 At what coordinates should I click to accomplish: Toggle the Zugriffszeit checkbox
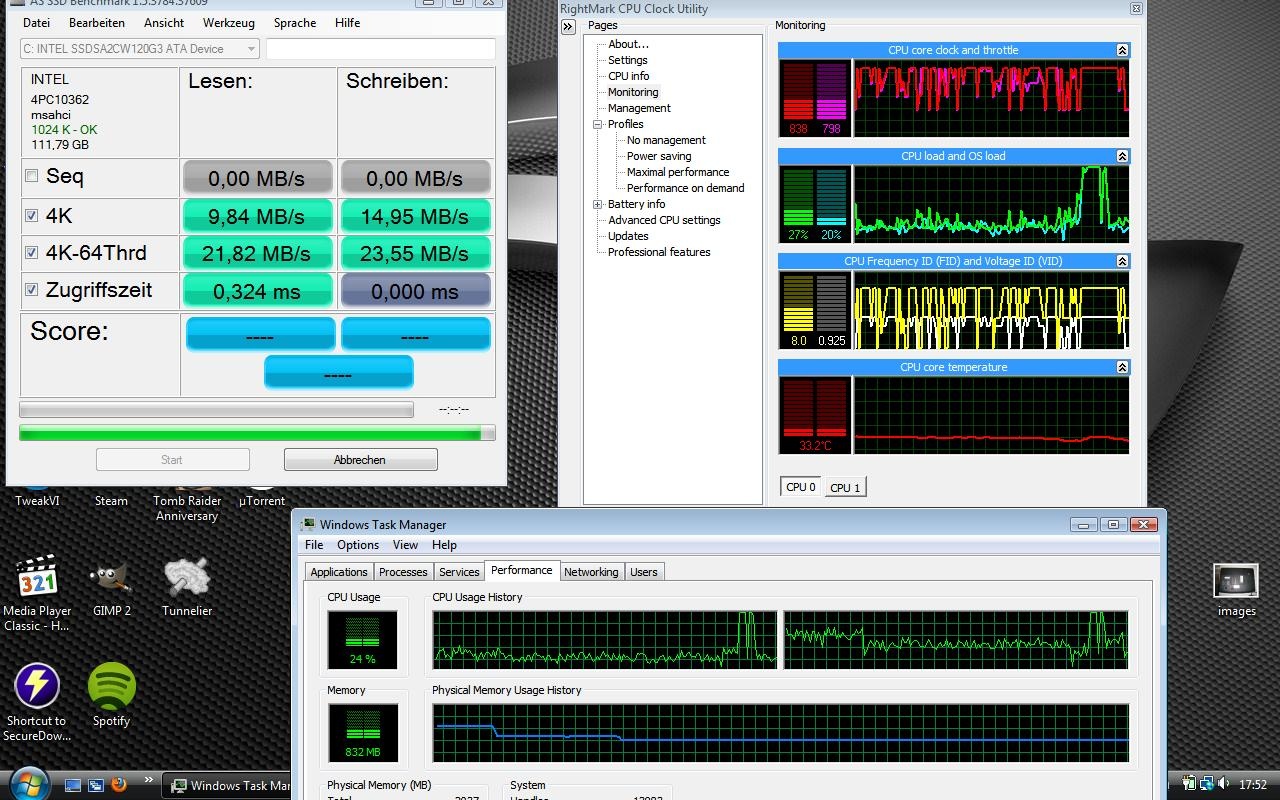pyautogui.click(x=32, y=290)
